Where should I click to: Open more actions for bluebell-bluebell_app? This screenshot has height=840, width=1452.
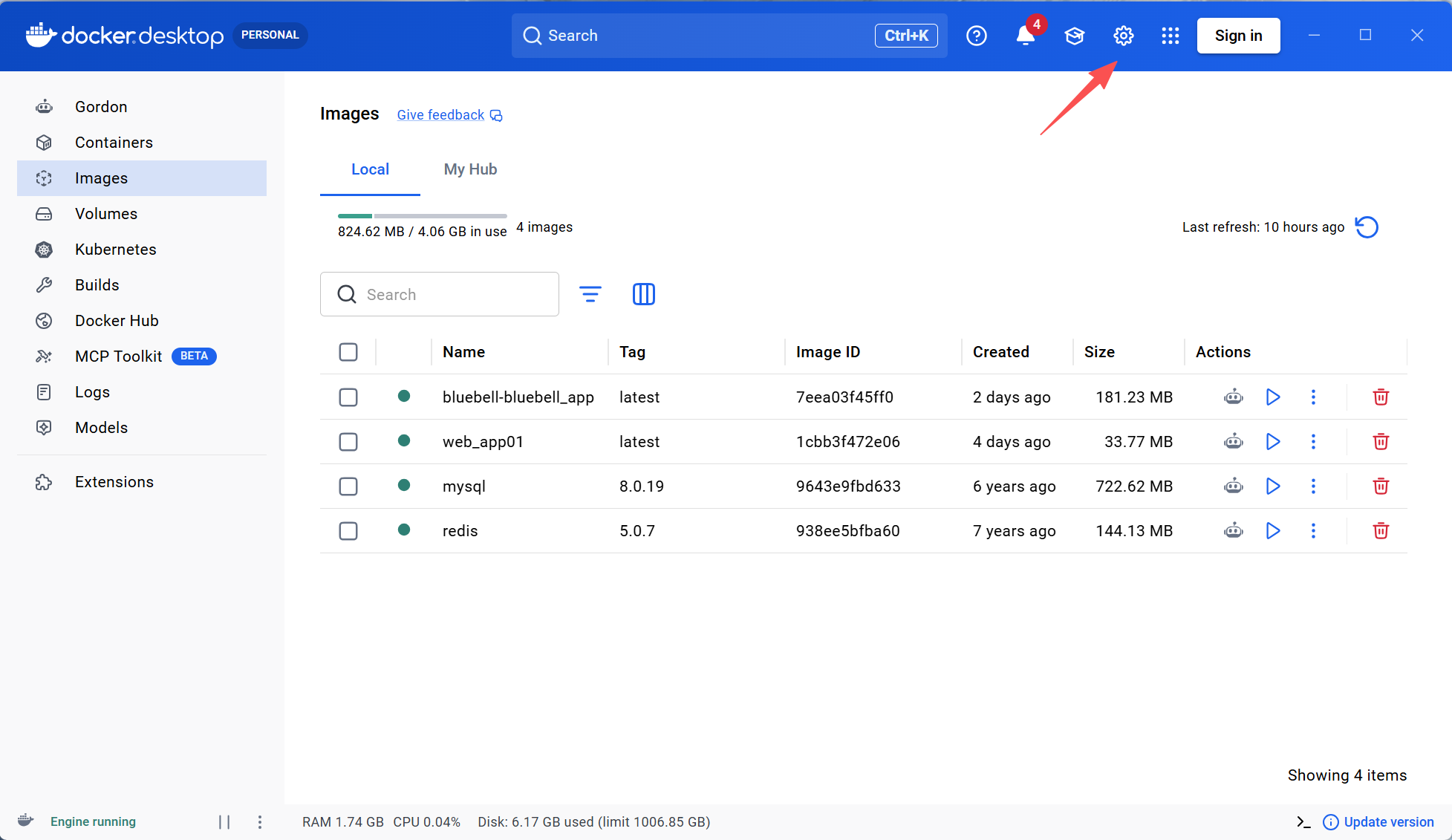point(1313,397)
